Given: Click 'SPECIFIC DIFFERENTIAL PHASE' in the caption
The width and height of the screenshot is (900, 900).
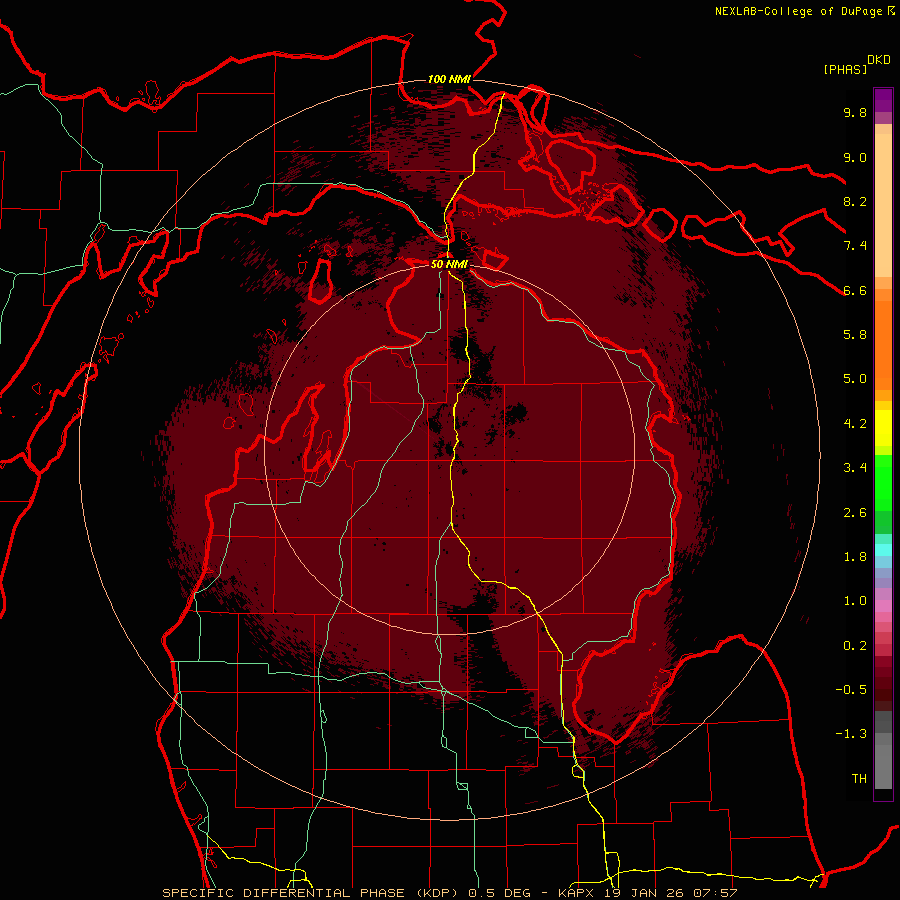Looking at the screenshot, I should click(x=285, y=893).
